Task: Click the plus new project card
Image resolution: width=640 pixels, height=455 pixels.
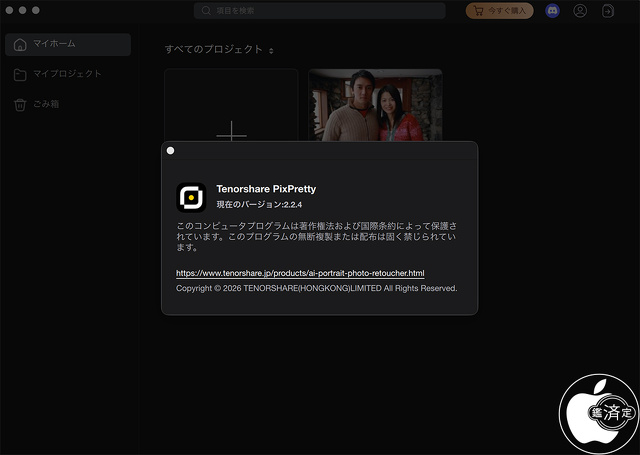Action: [231, 105]
